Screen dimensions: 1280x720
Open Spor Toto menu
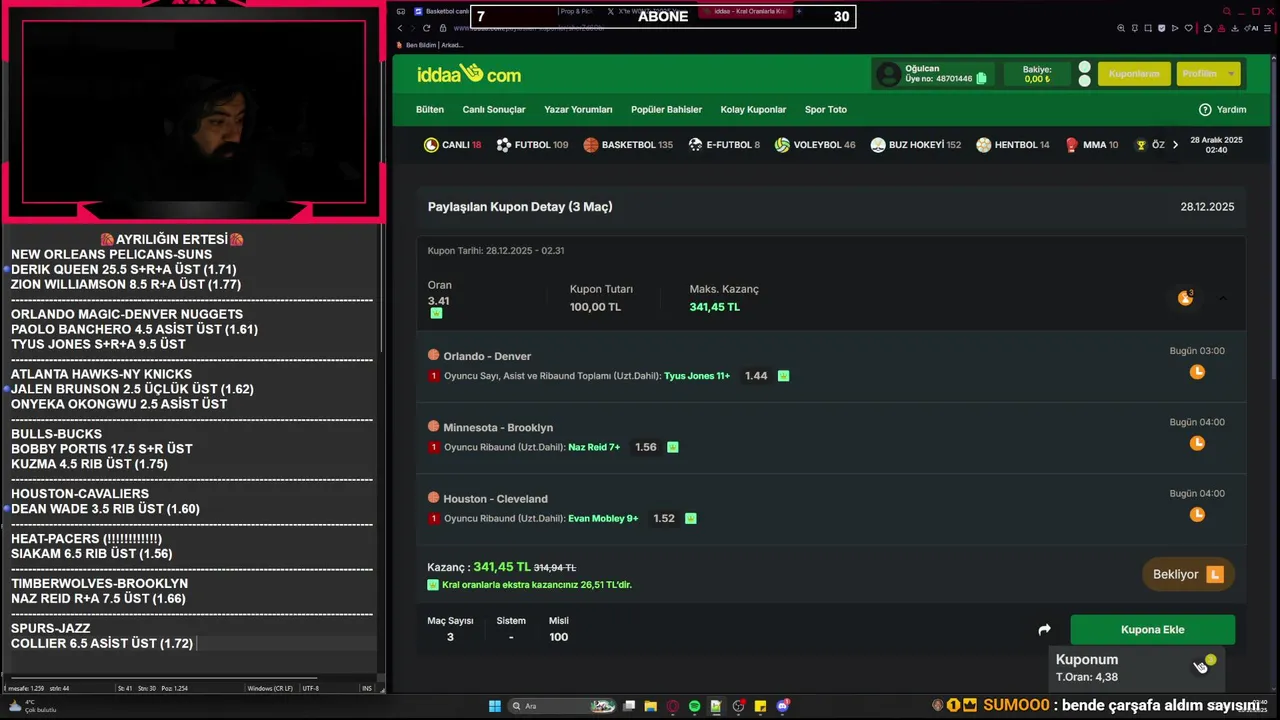tap(826, 110)
